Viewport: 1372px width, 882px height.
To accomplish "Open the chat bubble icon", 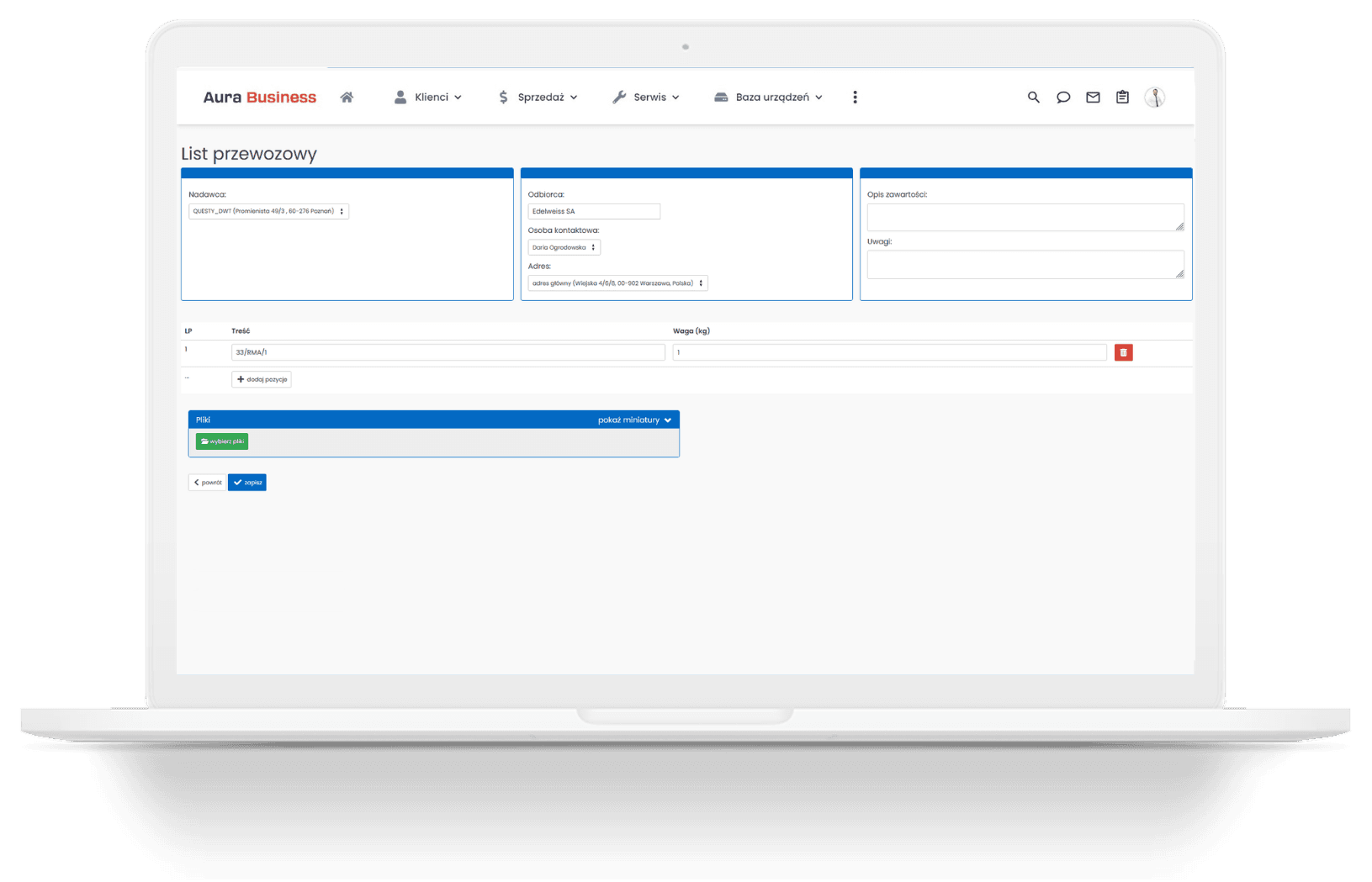I will click(1063, 98).
